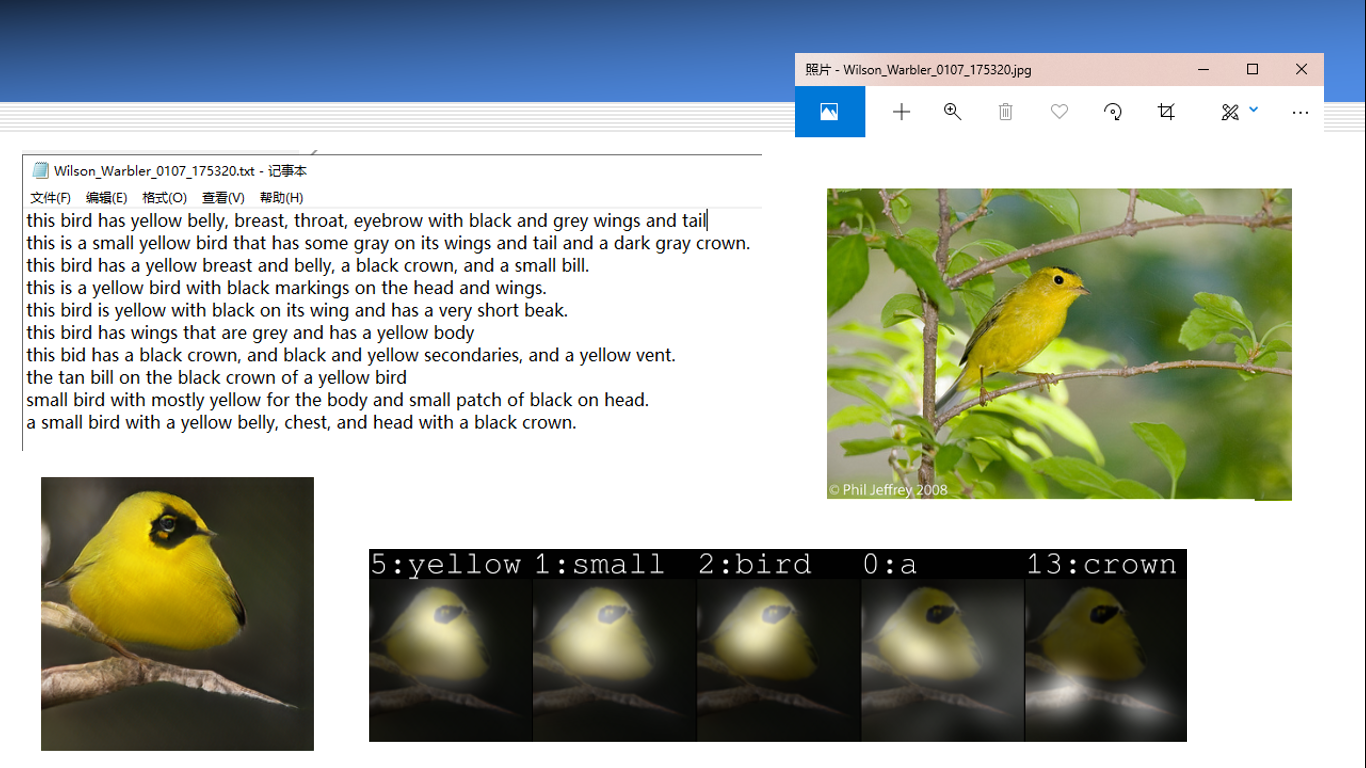Click the add-to-album plus icon
This screenshot has width=1366, height=768.
click(901, 111)
